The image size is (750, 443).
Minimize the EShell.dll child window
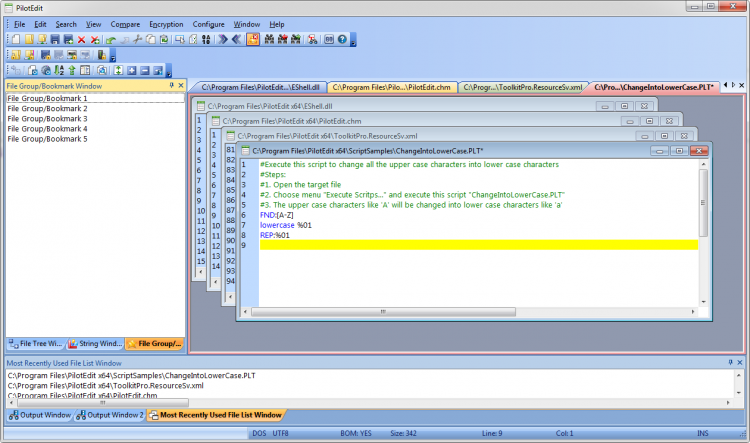pos(605,106)
